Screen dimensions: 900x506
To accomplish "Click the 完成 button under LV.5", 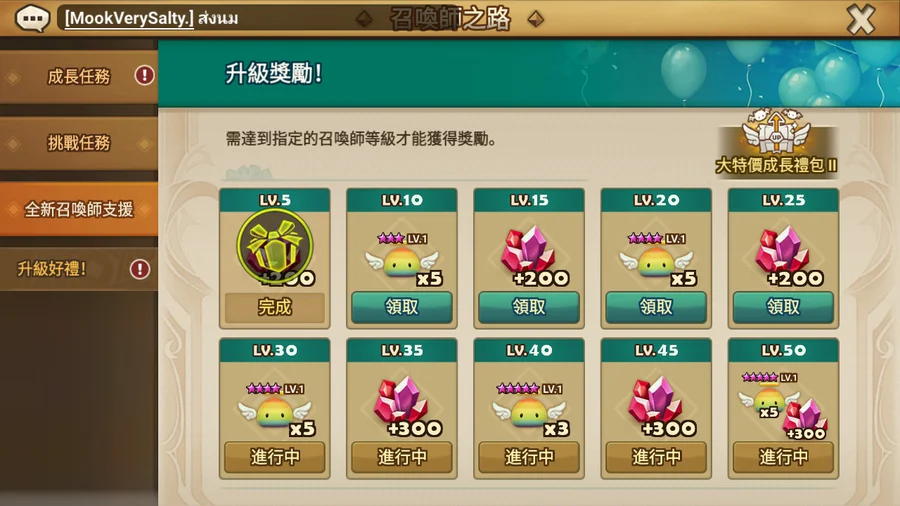I will (275, 308).
